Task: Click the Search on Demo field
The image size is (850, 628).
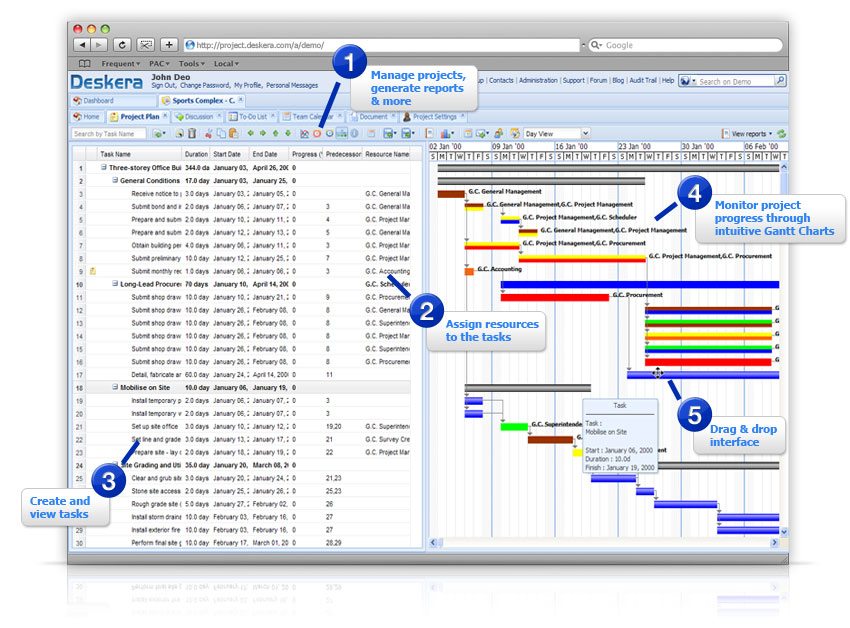Action: click(x=735, y=81)
